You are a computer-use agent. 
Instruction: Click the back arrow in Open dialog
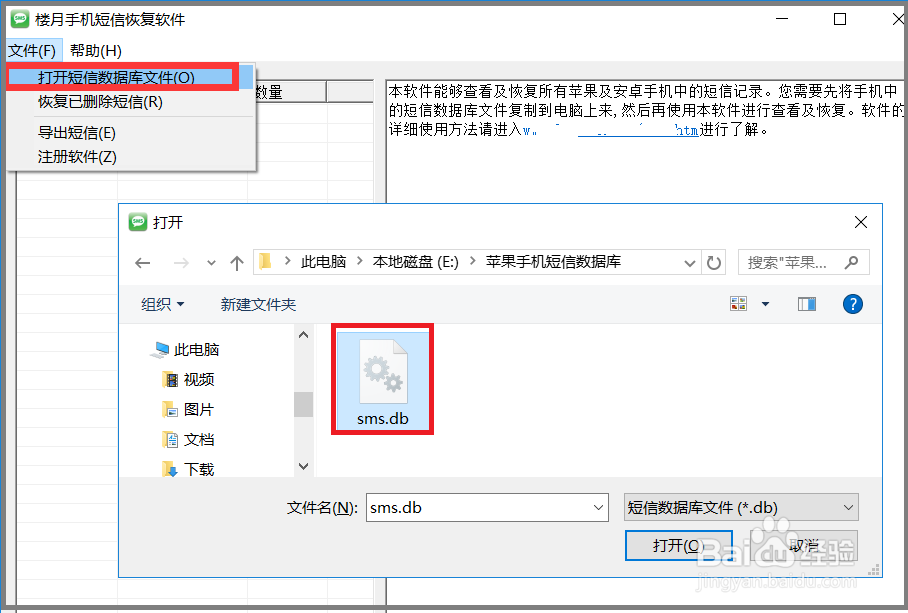coord(142,263)
